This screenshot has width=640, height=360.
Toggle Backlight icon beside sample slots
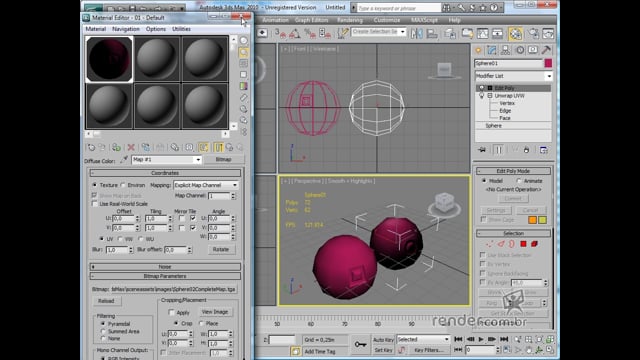tap(244, 52)
